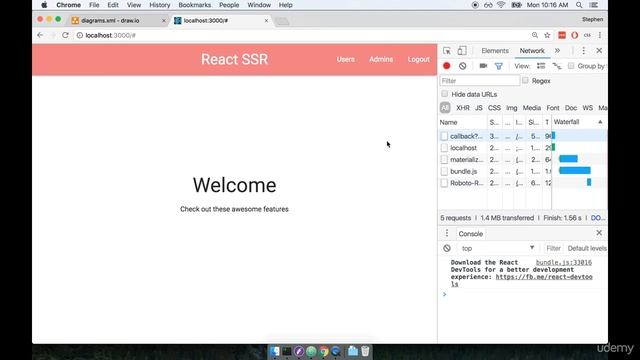
Task: Filter requests by CSS type
Action: [x=494, y=108]
